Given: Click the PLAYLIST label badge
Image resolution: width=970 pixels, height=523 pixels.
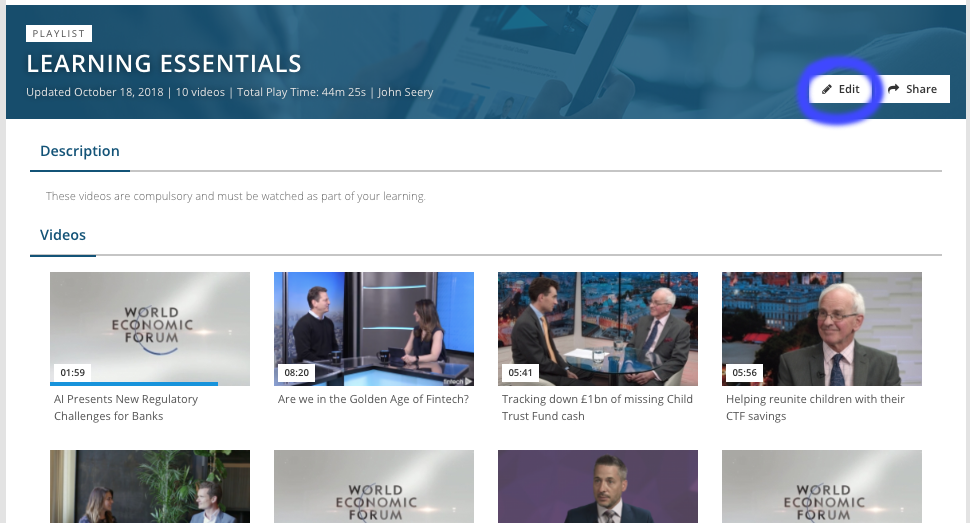Looking at the screenshot, I should 59,33.
